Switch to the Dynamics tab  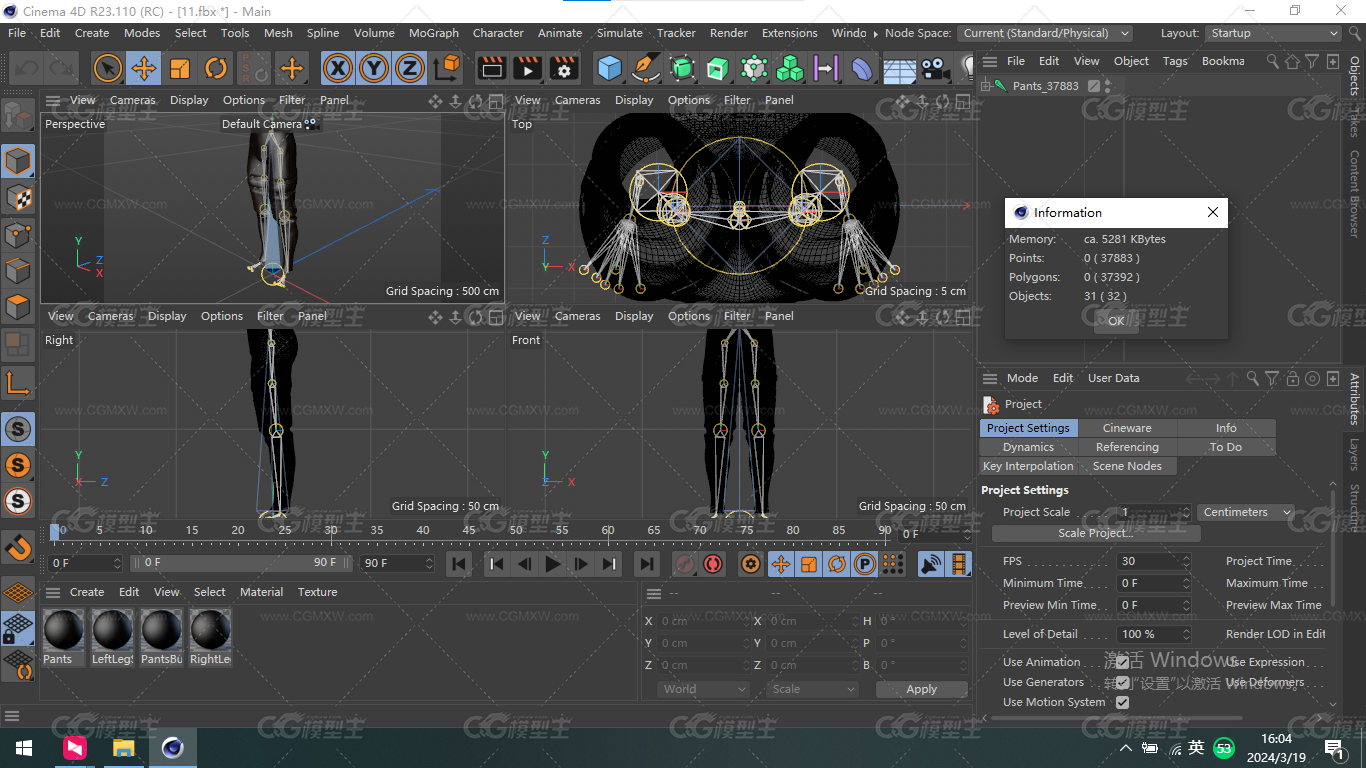[1028, 447]
